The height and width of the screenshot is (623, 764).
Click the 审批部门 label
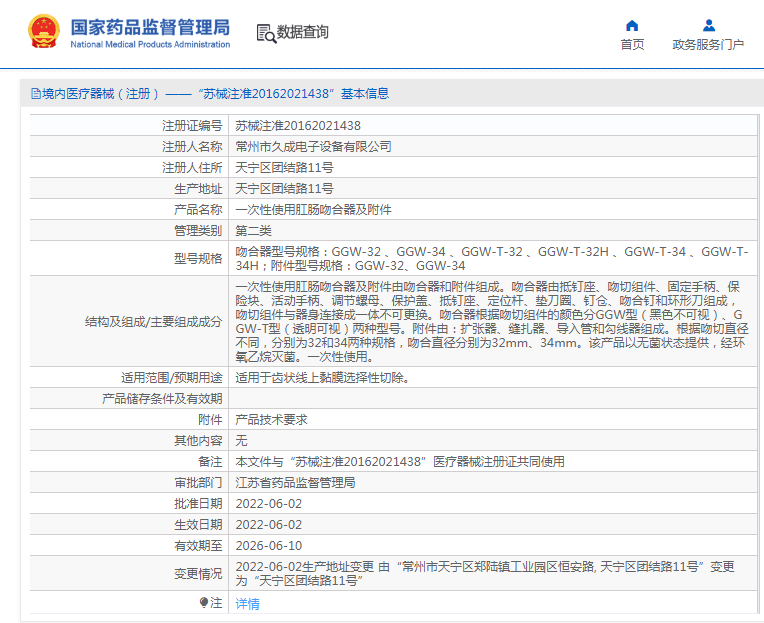(198, 482)
